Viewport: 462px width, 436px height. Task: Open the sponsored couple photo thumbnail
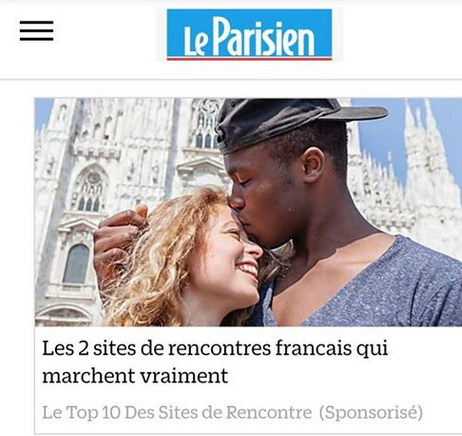248,212
